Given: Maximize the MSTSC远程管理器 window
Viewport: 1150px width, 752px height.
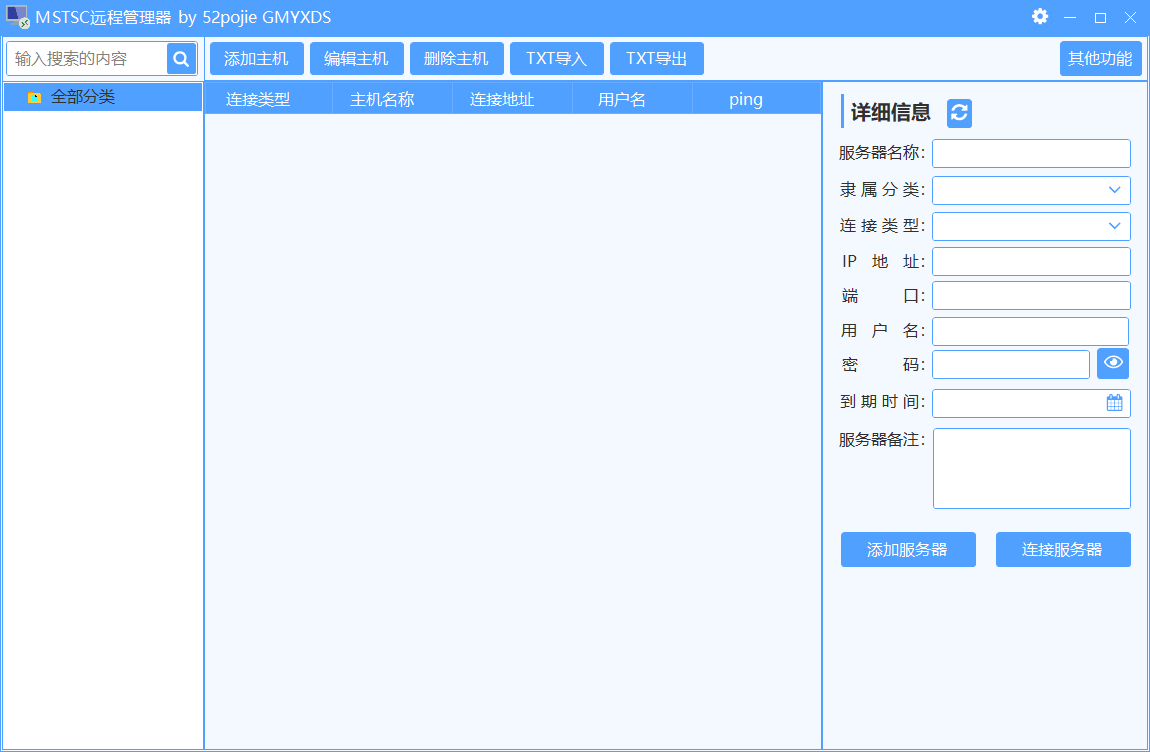Looking at the screenshot, I should [1100, 17].
